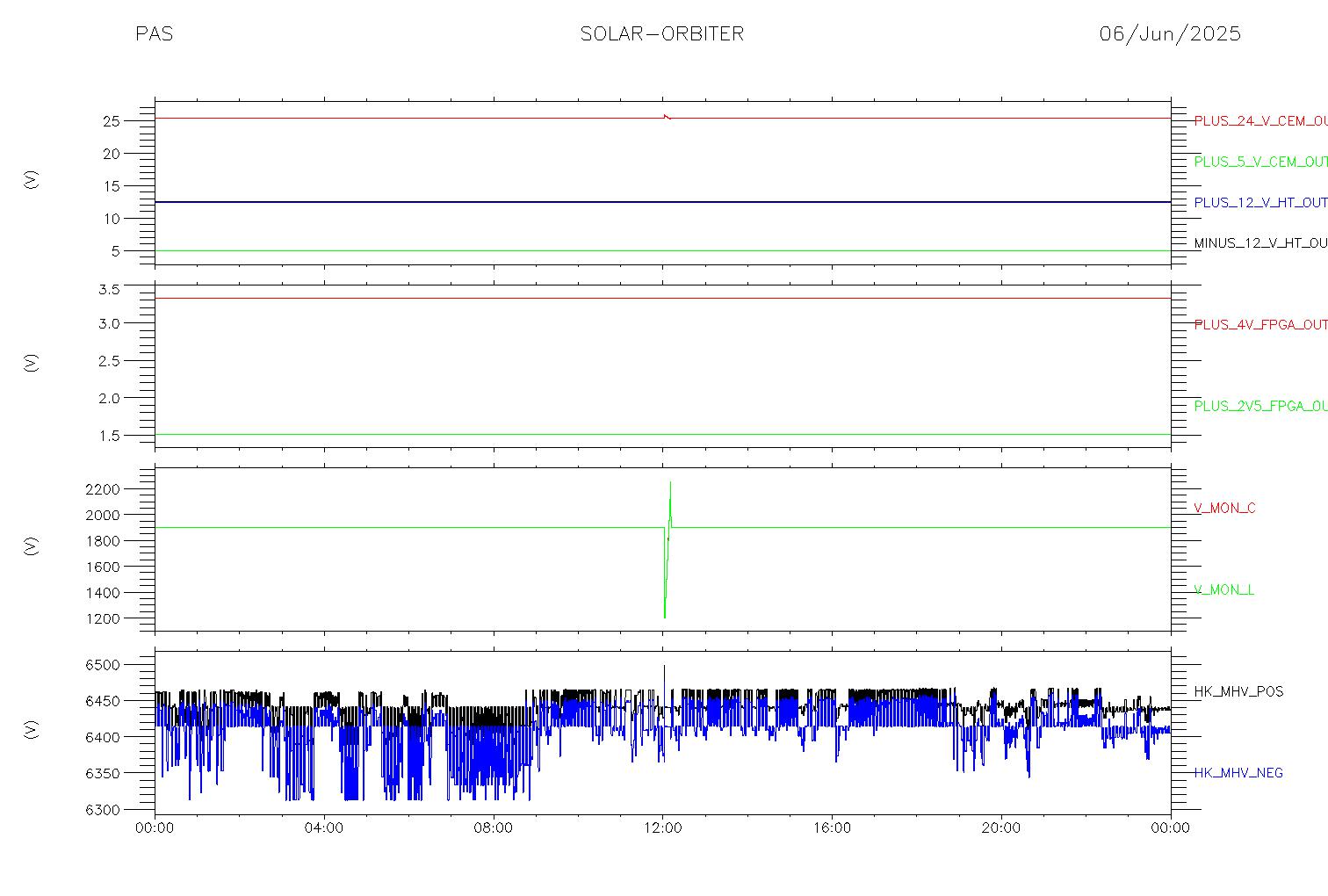Click the 16:00 time axis label
The image size is (1328, 896).
832,828
